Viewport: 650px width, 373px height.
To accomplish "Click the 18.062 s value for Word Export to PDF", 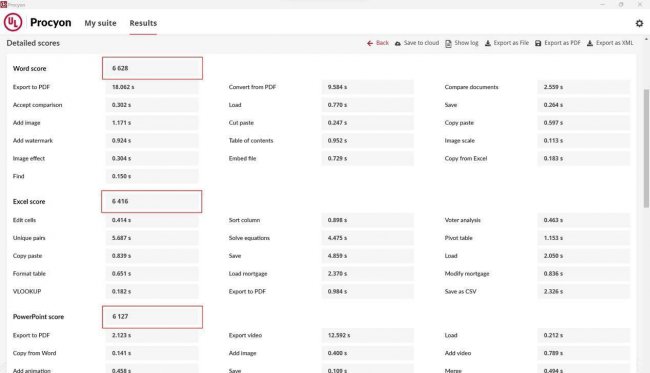I will click(x=152, y=87).
